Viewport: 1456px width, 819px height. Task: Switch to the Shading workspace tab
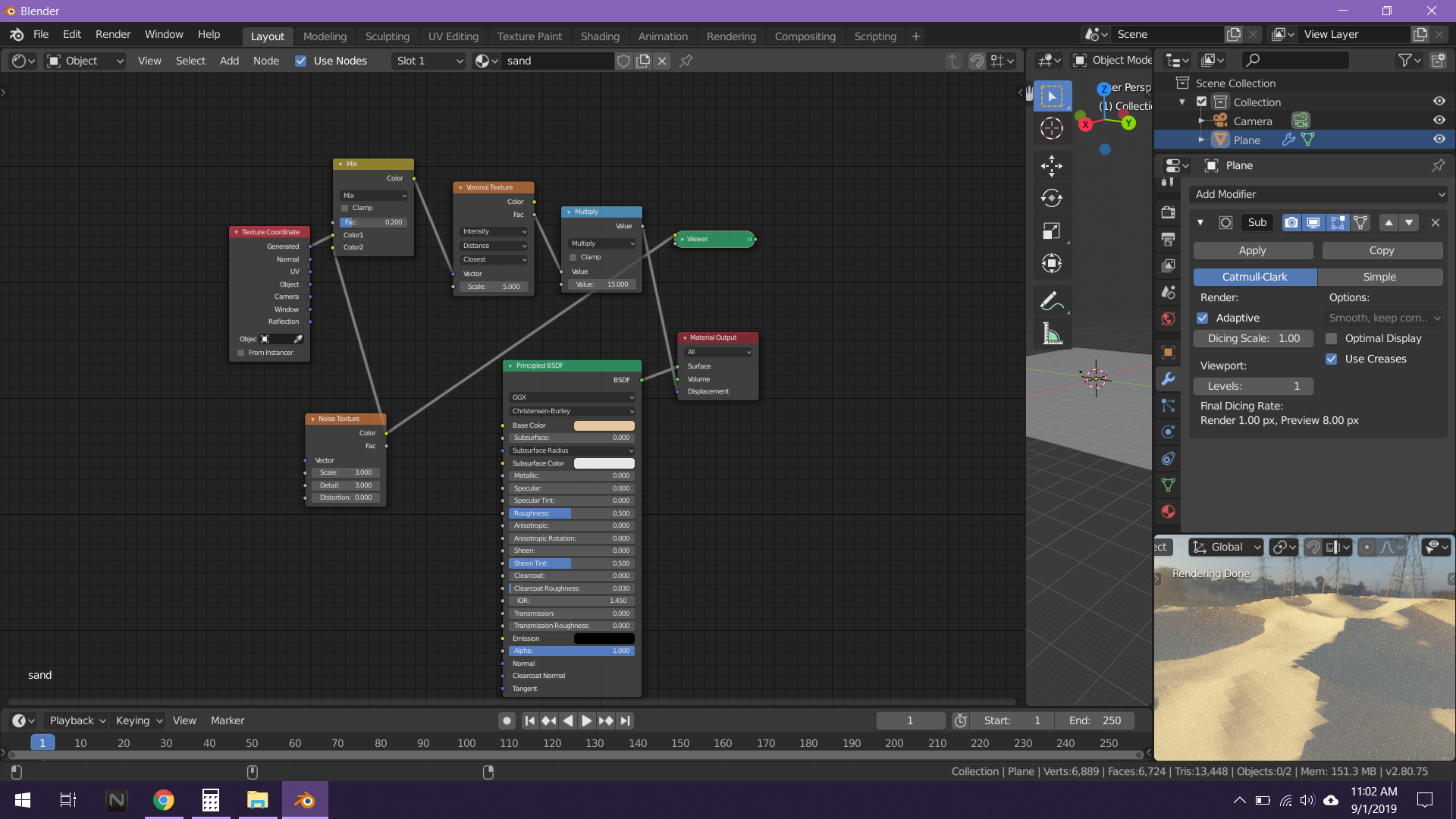click(x=600, y=36)
